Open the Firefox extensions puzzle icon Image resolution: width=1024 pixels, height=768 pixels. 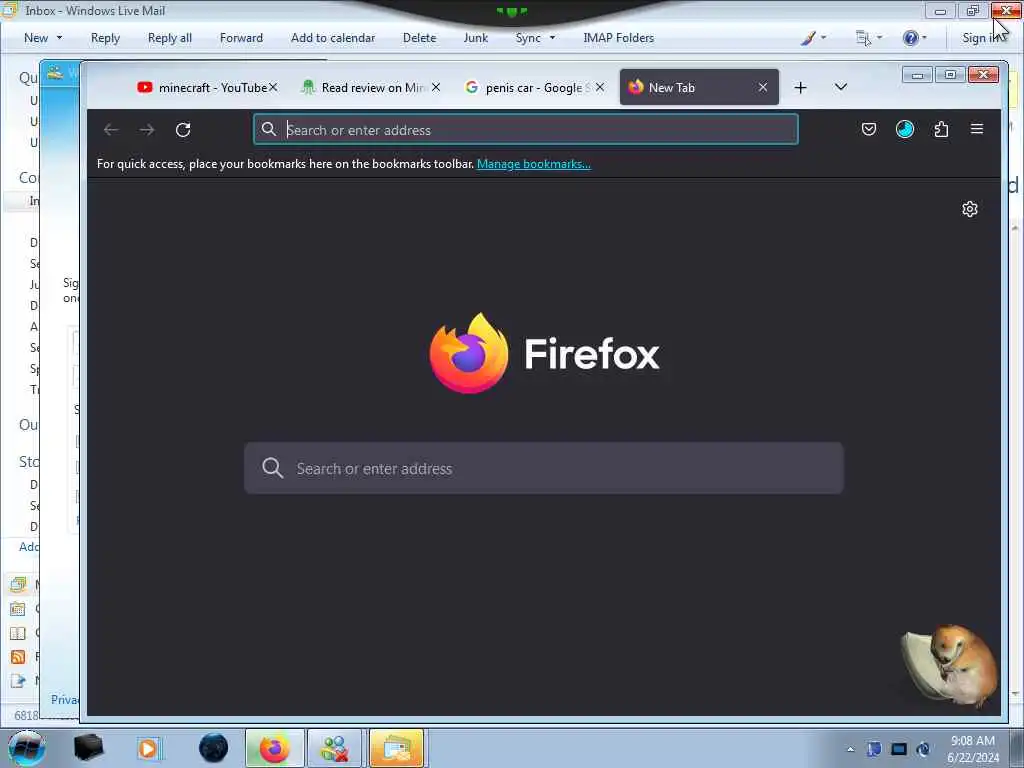click(x=941, y=129)
